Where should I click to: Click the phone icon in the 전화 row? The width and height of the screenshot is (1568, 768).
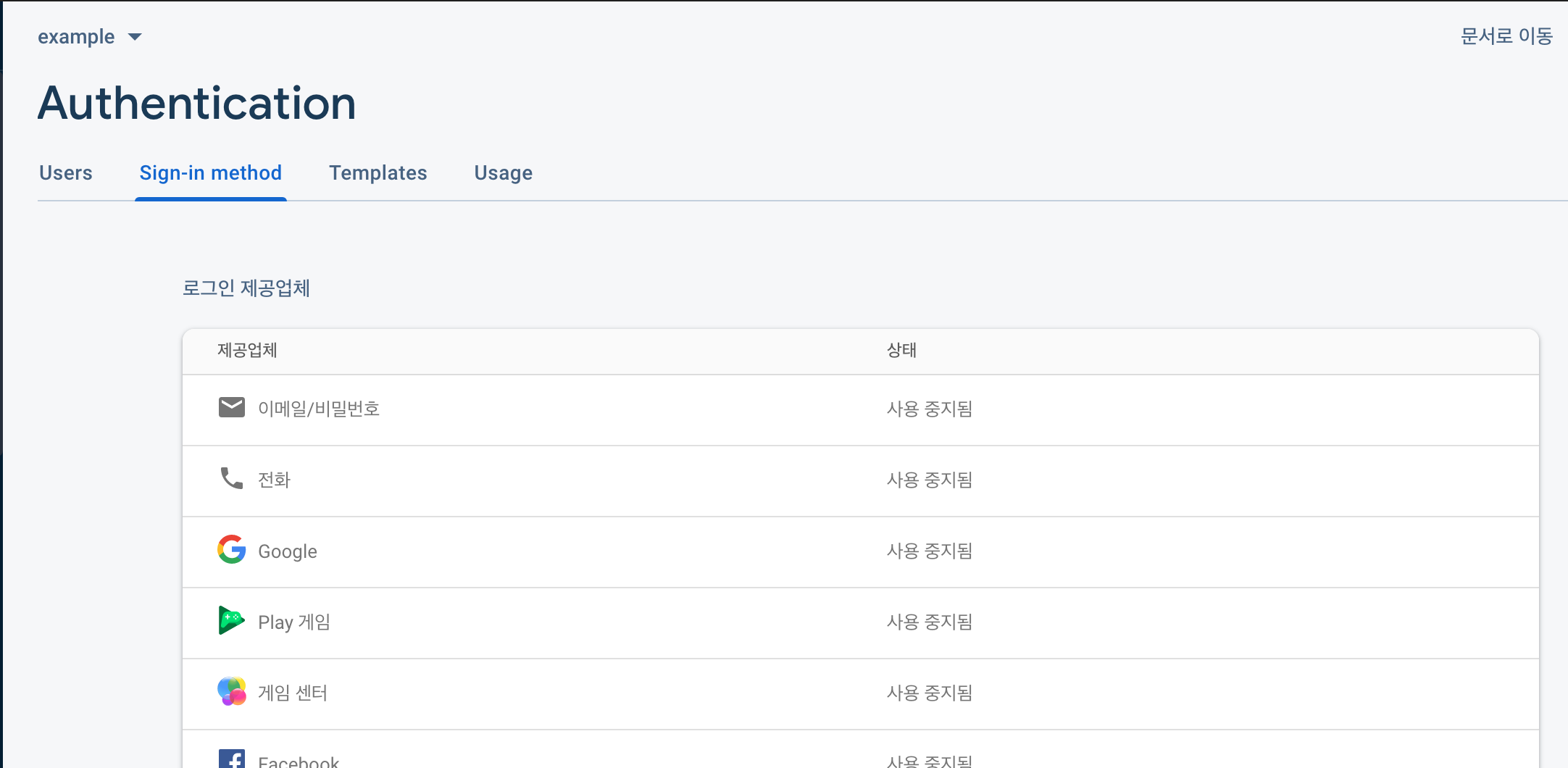232,478
